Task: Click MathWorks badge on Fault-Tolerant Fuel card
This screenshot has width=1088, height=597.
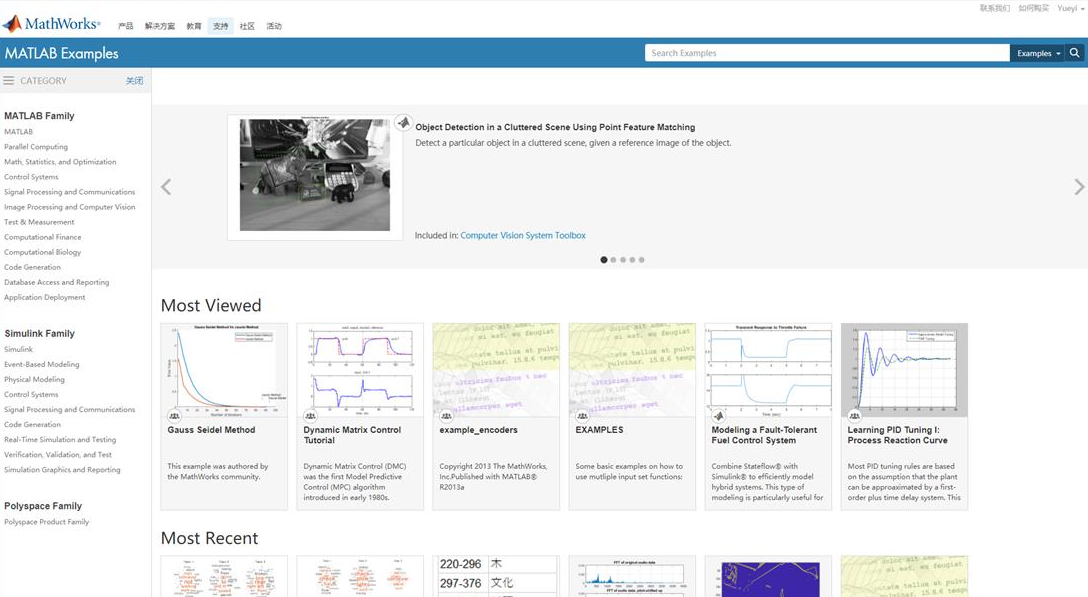Action: coord(718,416)
